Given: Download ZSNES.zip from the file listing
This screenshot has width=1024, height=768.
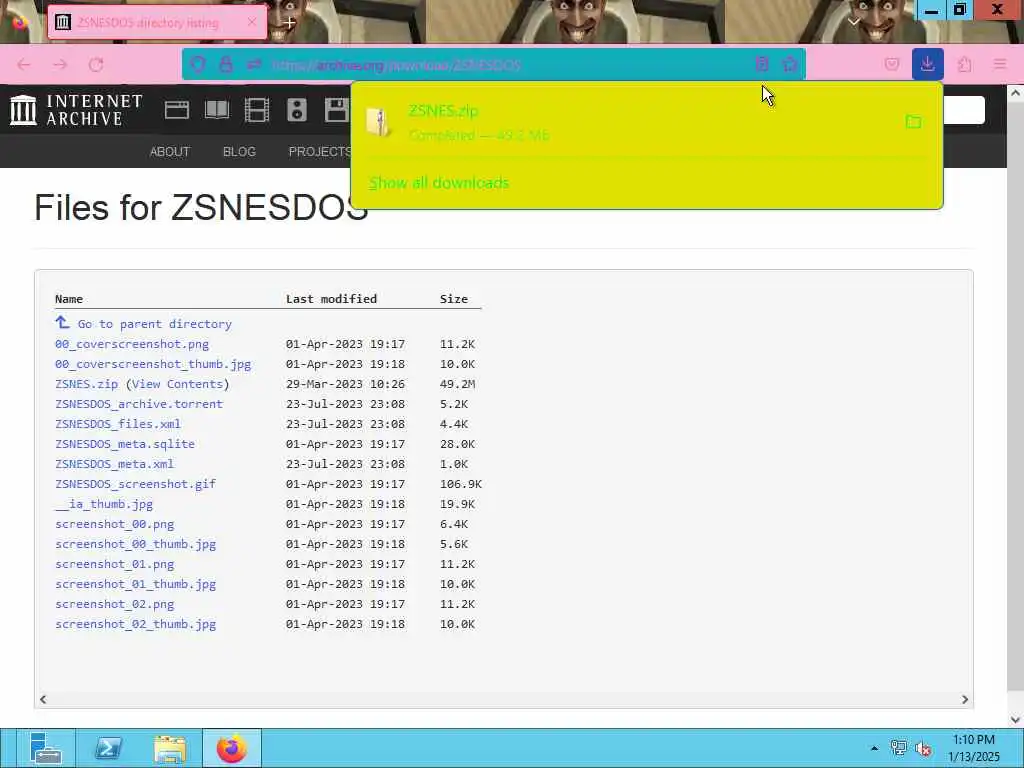Looking at the screenshot, I should pos(87,384).
